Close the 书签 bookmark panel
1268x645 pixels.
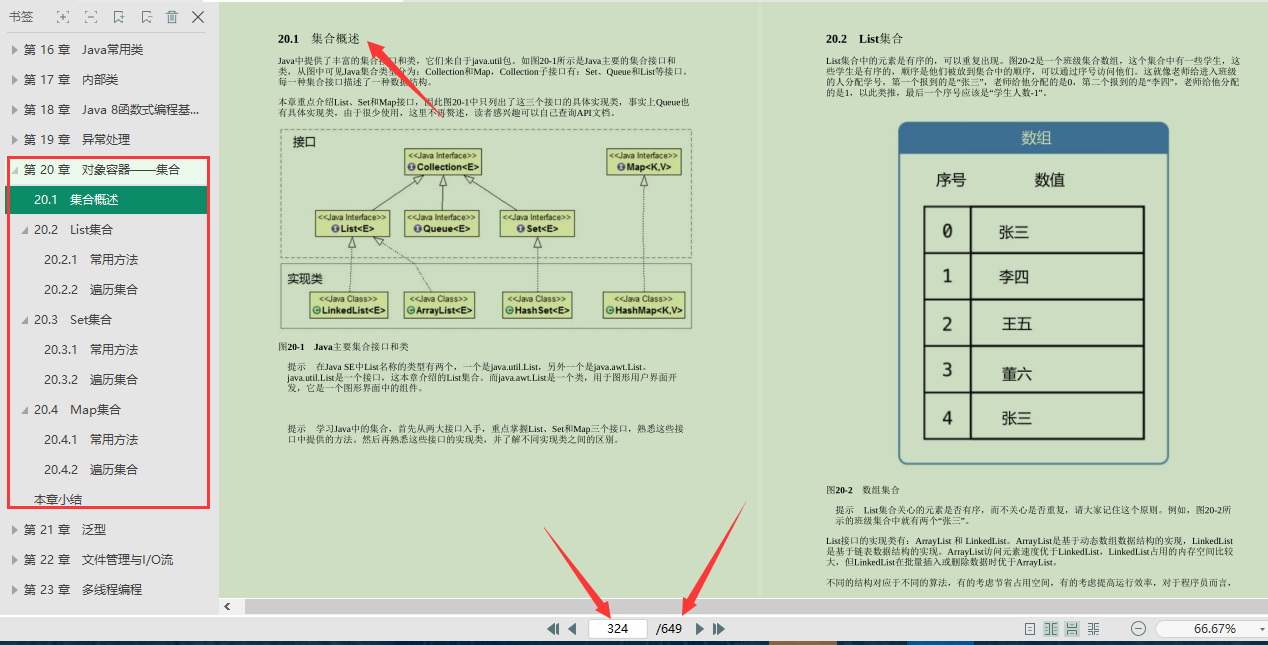pyautogui.click(x=198, y=17)
